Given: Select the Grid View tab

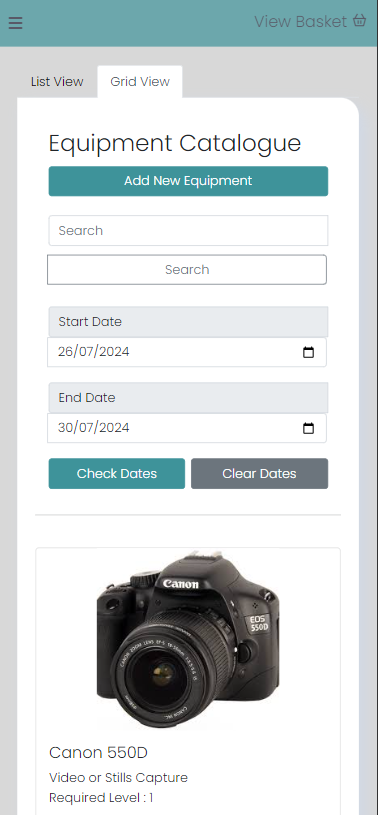Looking at the screenshot, I should [x=140, y=82].
